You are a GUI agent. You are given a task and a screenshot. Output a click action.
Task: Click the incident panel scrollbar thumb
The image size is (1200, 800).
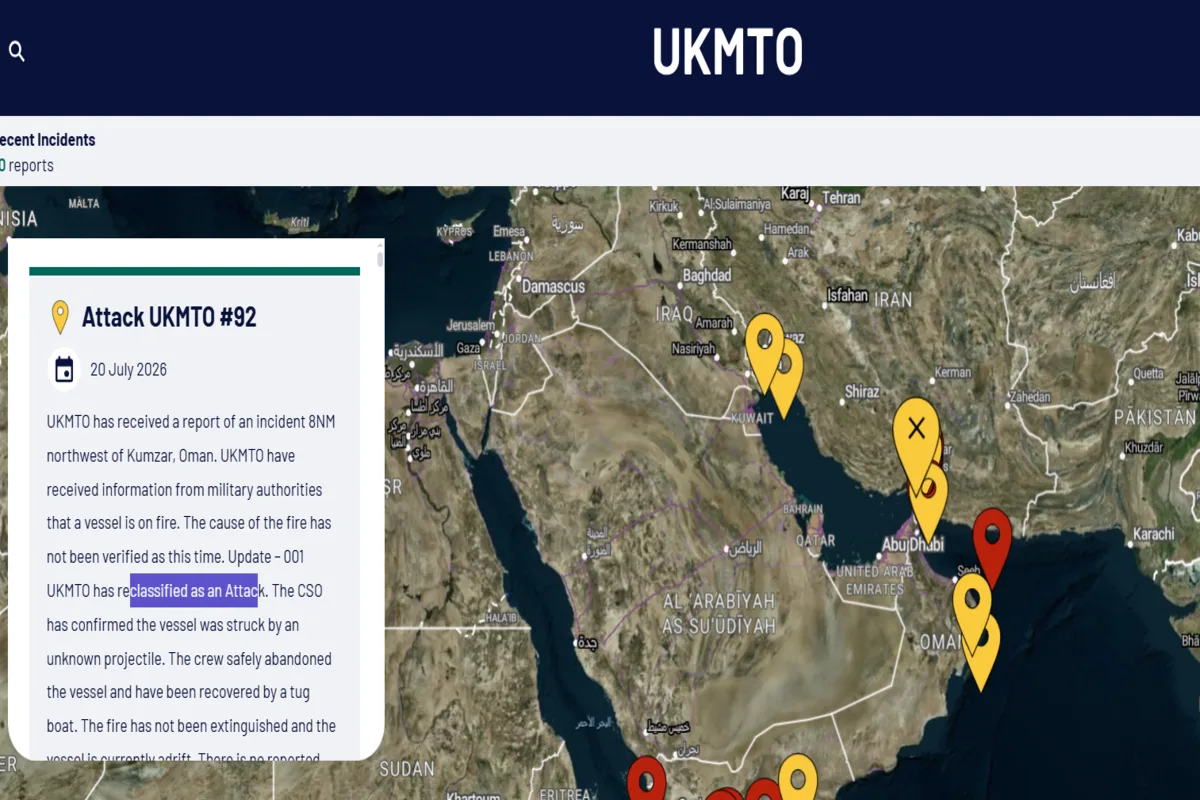click(x=380, y=260)
